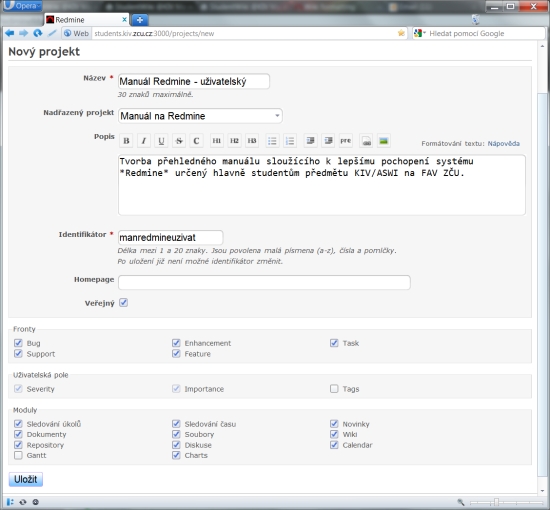Image resolution: width=550 pixels, height=510 pixels.
Task: Open the Nadřazený projekt dropdown
Action: pyautogui.click(x=200, y=116)
